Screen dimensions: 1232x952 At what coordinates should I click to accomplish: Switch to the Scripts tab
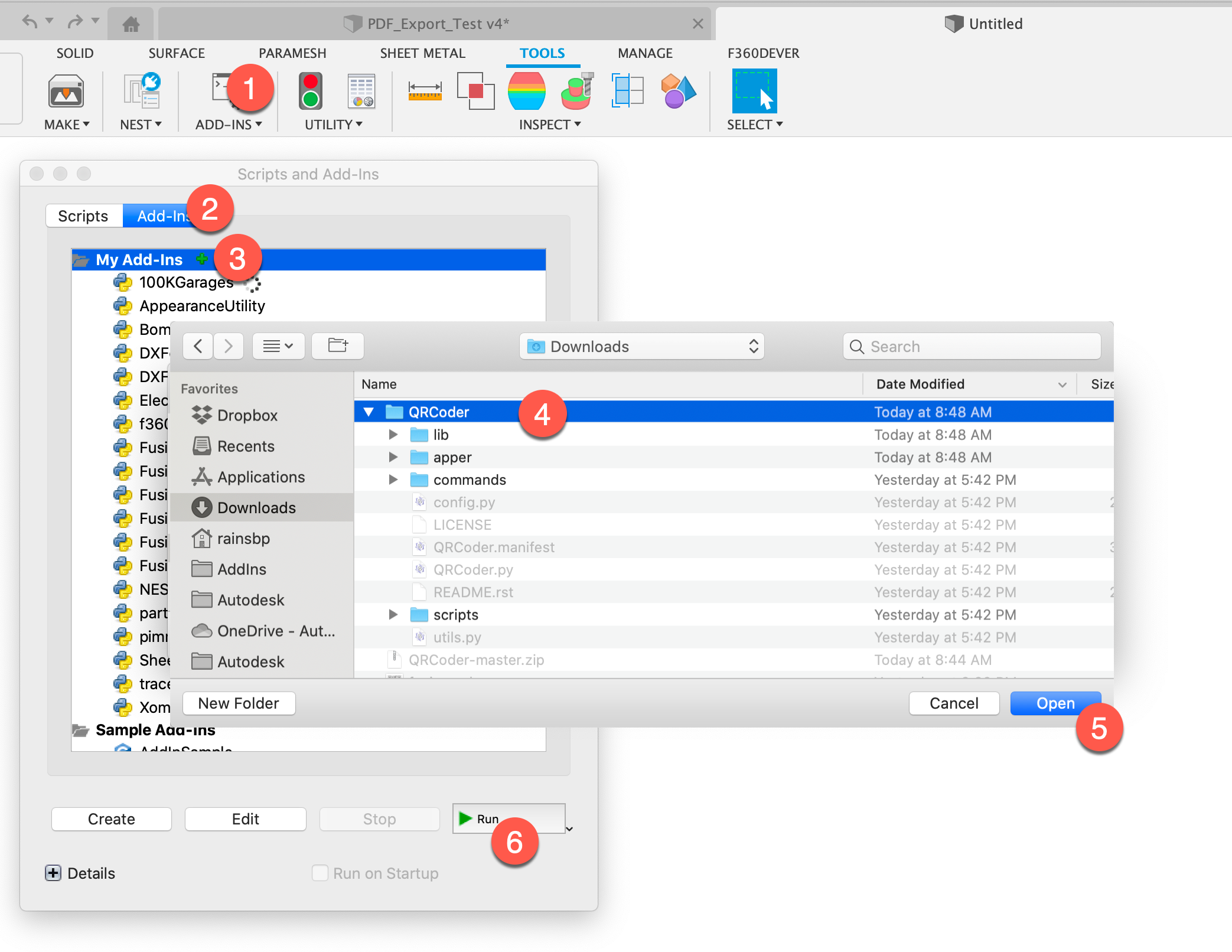[x=83, y=216]
